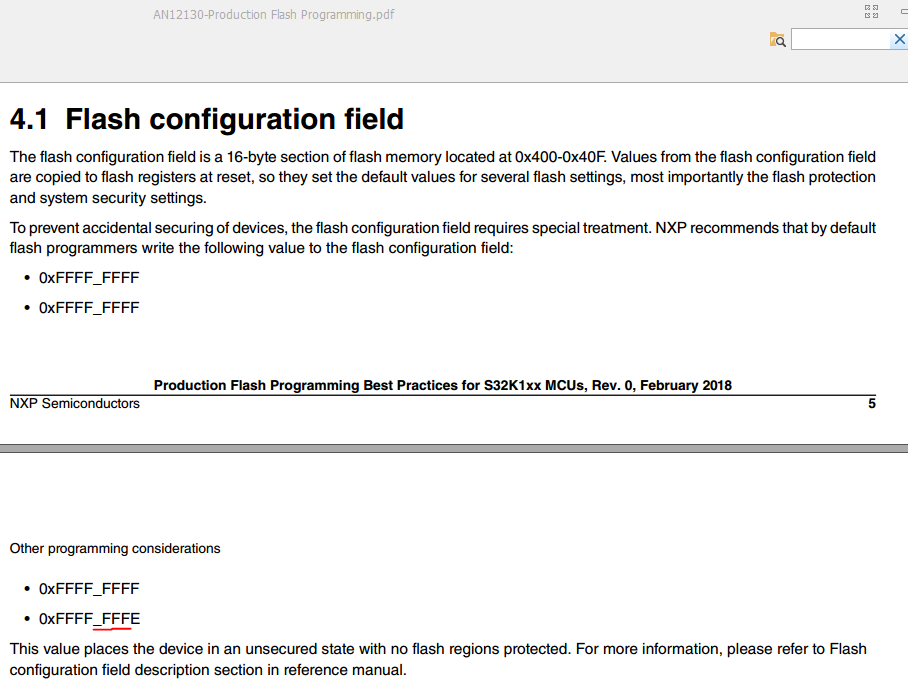Image resolution: width=908 pixels, height=688 pixels.
Task: Click the paragraph starting 'This value places the device'
Action: click(438, 659)
